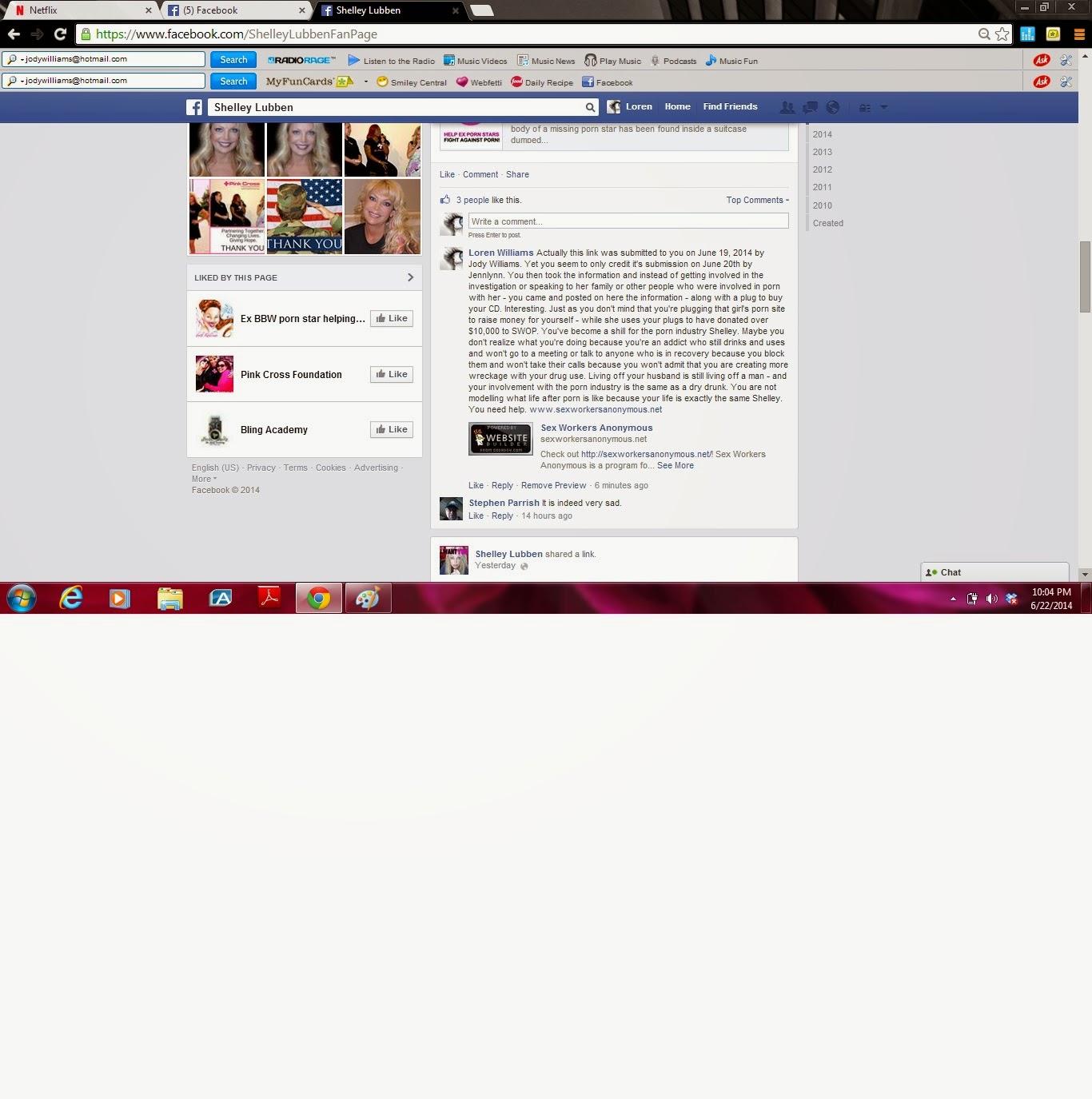Open the Facebook shortcut in MyFunCards toolbar
Image resolution: width=1092 pixels, height=1099 pixels.
point(608,82)
